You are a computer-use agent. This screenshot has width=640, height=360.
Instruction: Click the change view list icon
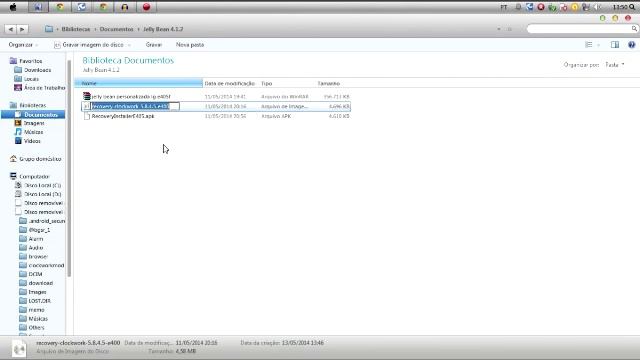click(589, 45)
